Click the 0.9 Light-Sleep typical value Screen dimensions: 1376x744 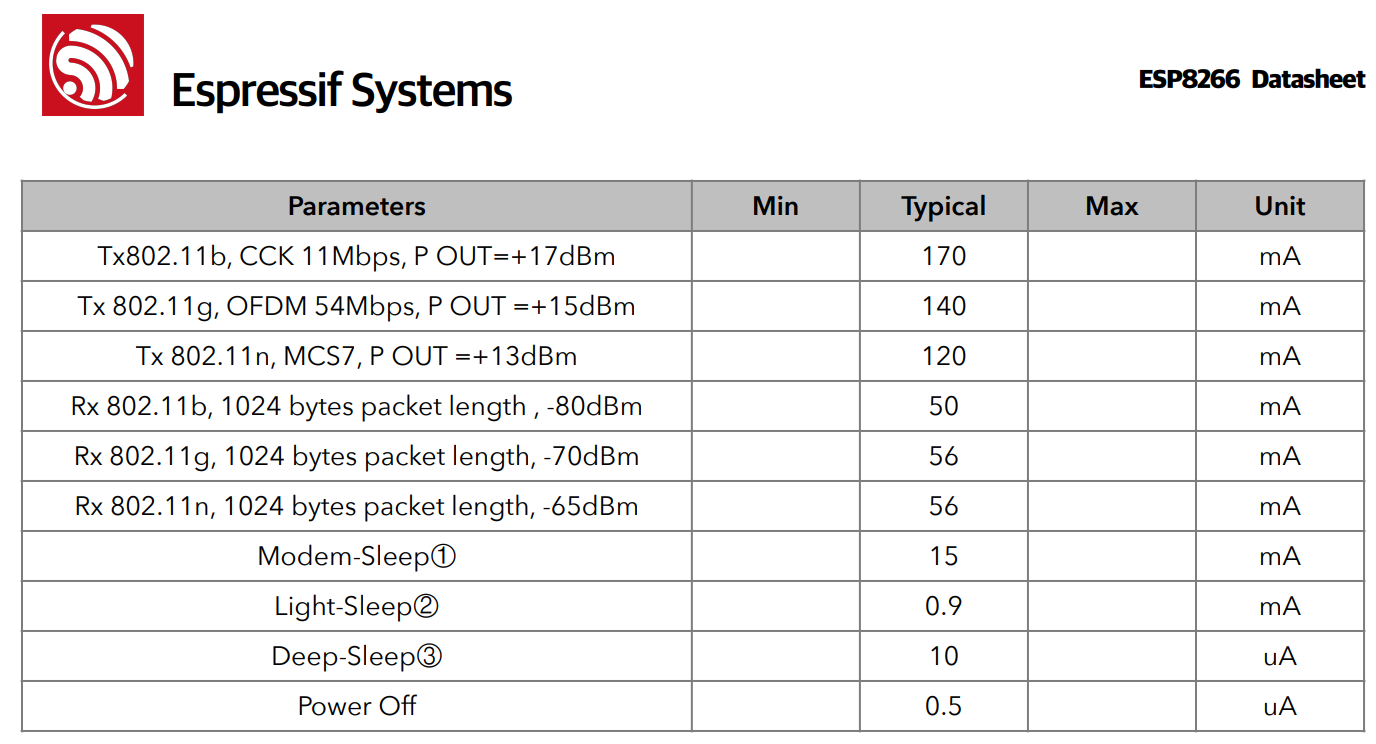pyautogui.click(x=943, y=606)
